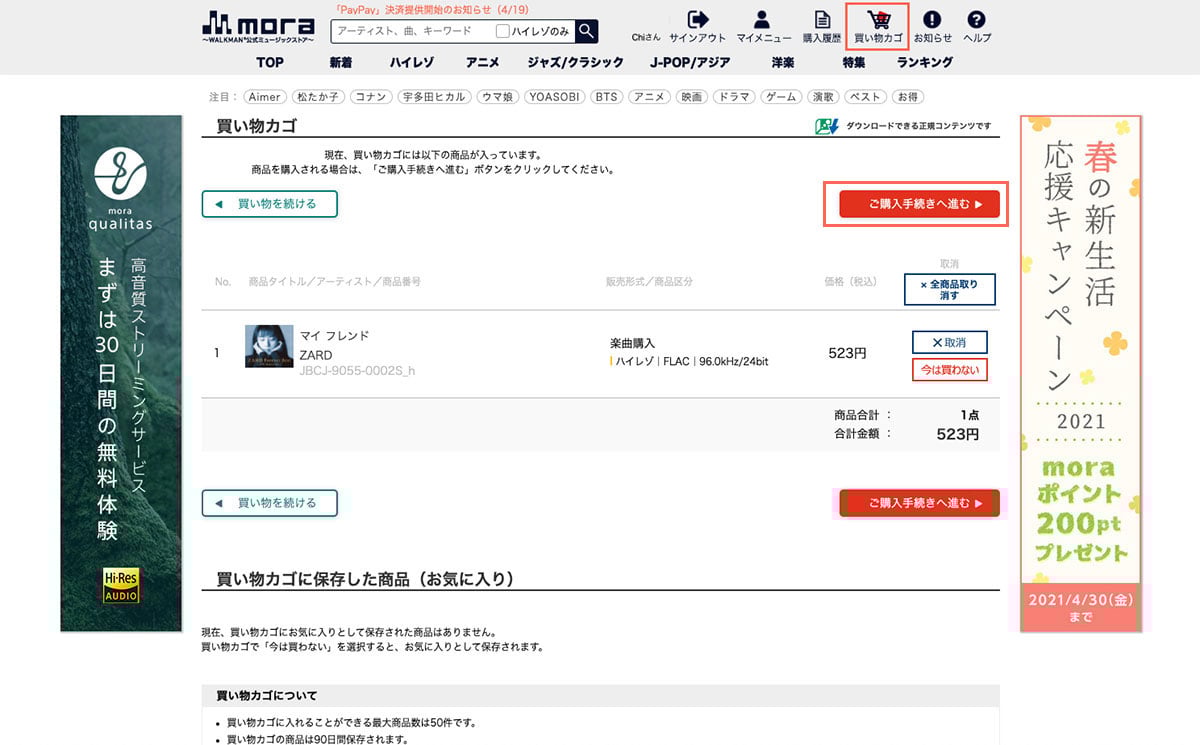Image resolution: width=1200 pixels, height=745 pixels.
Task: Click the Chiさん user name
Action: point(646,38)
